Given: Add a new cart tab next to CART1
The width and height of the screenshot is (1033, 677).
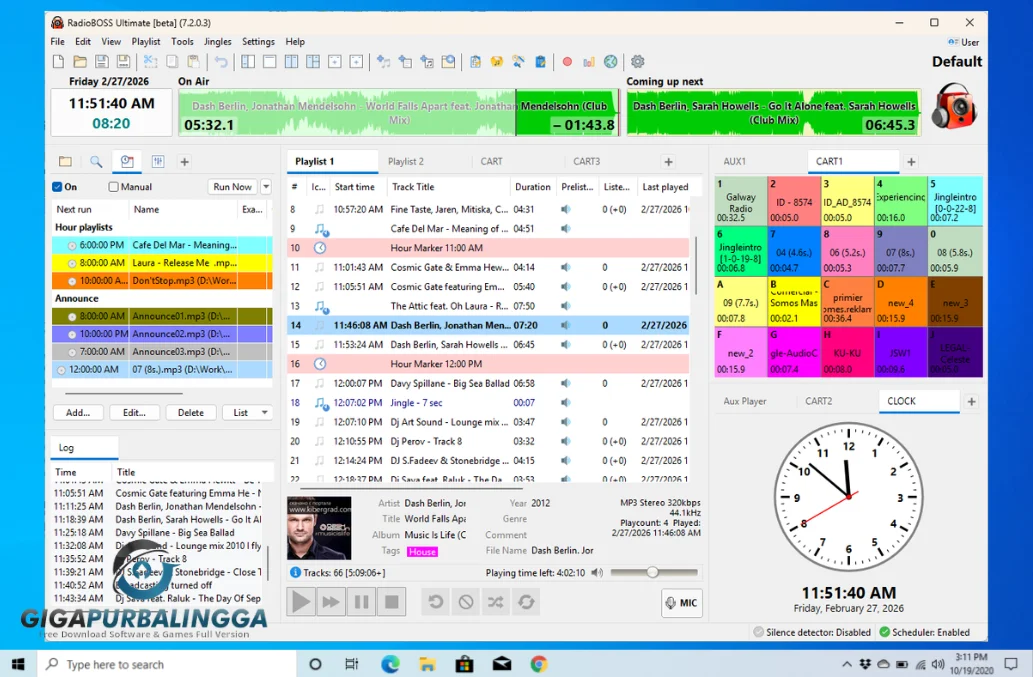Looking at the screenshot, I should point(911,161).
